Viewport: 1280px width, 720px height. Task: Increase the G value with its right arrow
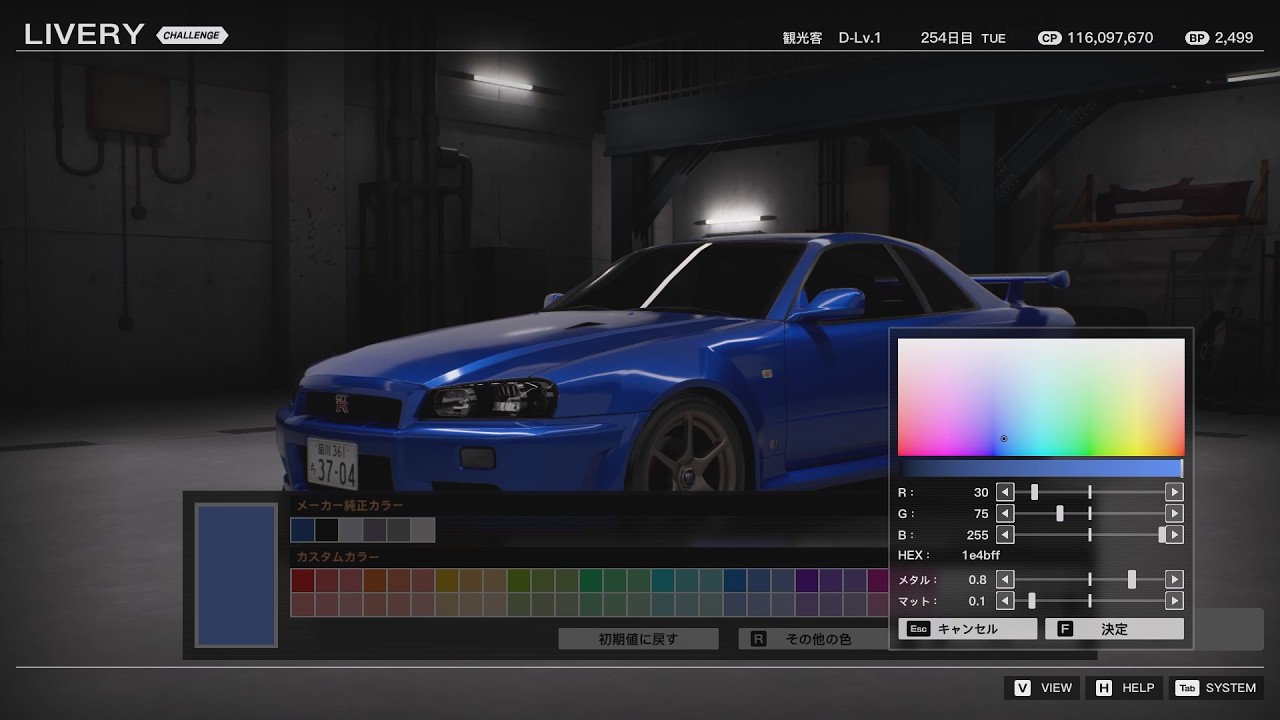click(x=1174, y=513)
